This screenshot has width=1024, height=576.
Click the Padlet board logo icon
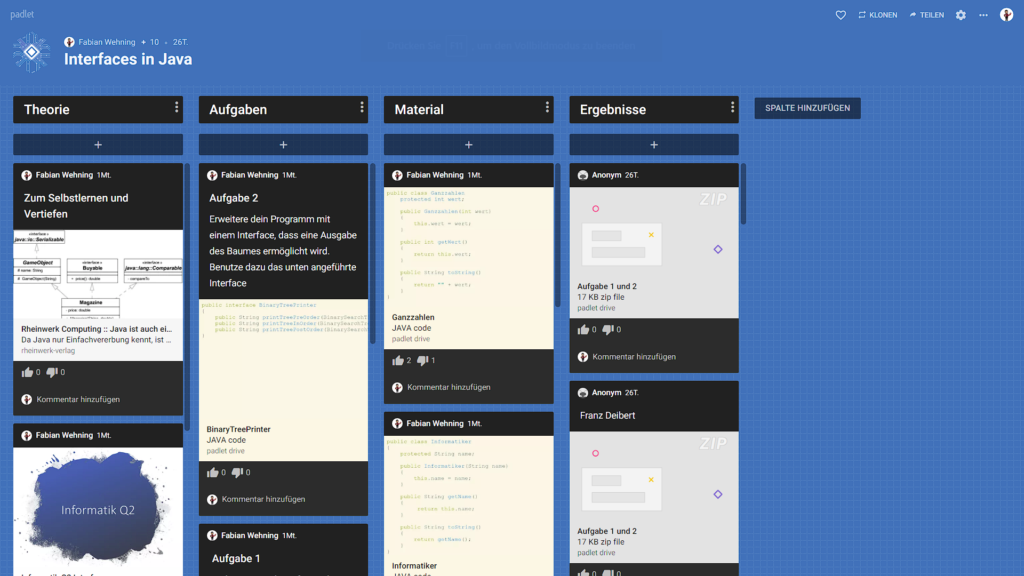click(x=31, y=53)
